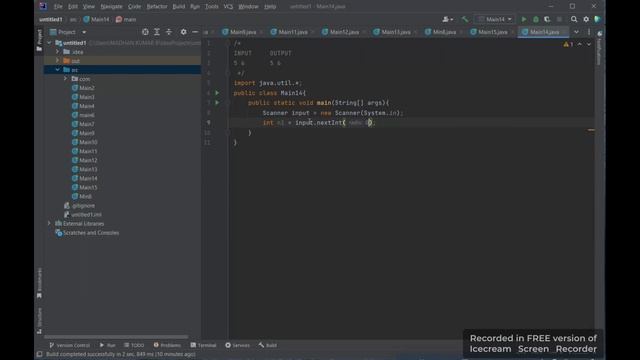Open the Notifications side panel

tap(599, 47)
